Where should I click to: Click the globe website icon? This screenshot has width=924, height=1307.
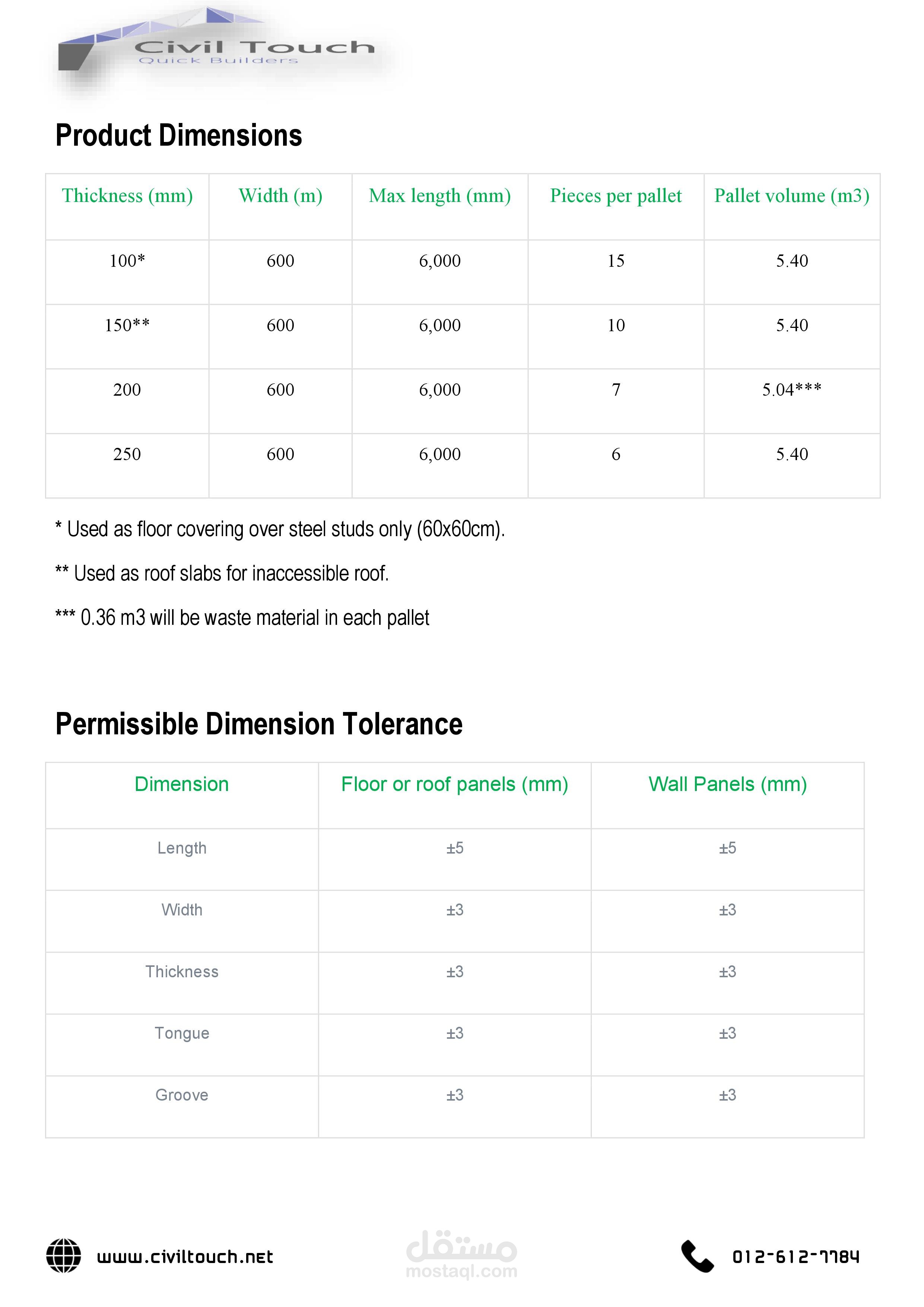(64, 1256)
